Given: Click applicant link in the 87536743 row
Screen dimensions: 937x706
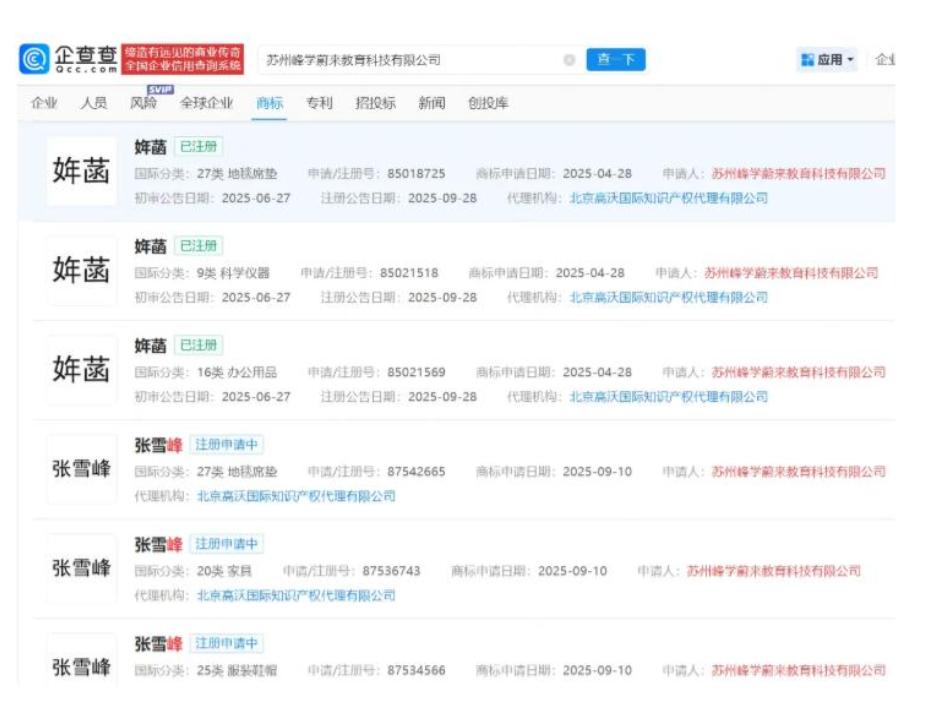Looking at the screenshot, I should [773, 572].
